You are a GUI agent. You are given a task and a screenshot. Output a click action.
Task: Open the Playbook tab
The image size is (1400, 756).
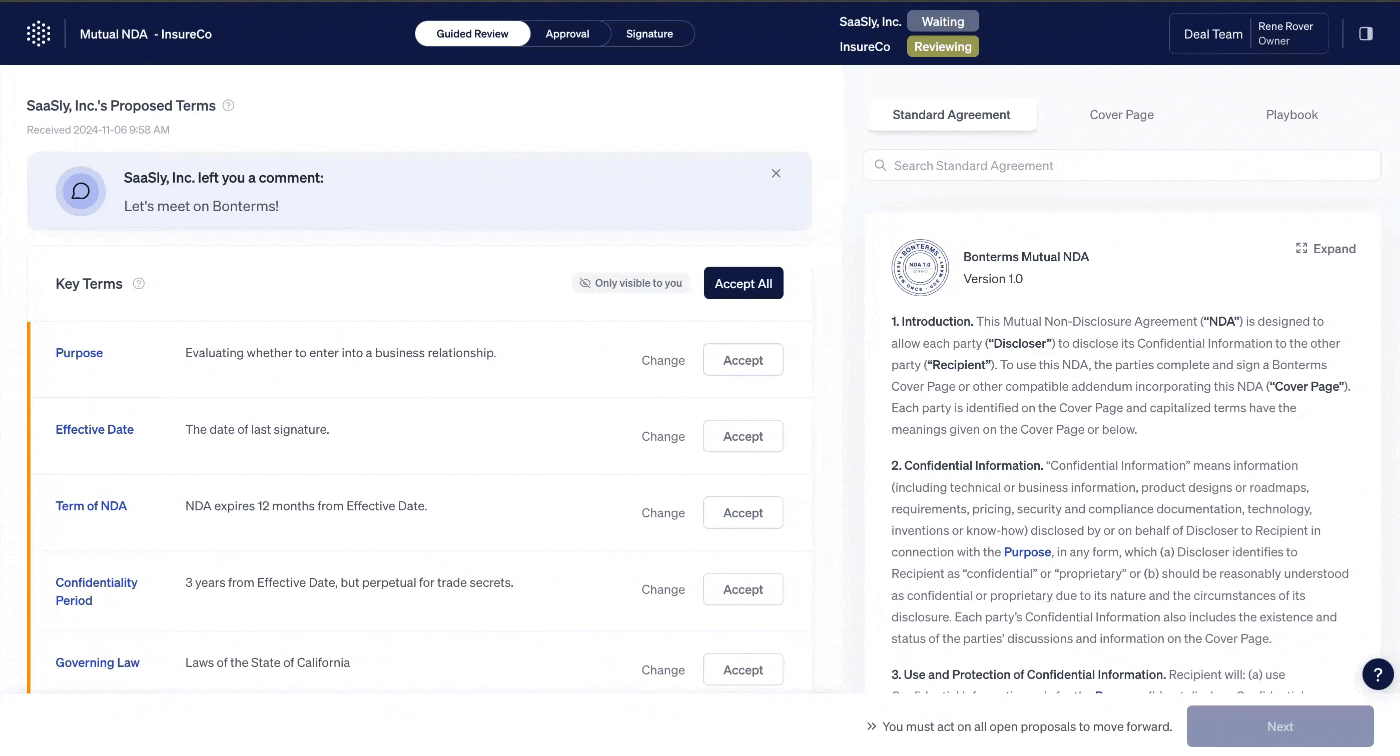(1292, 114)
